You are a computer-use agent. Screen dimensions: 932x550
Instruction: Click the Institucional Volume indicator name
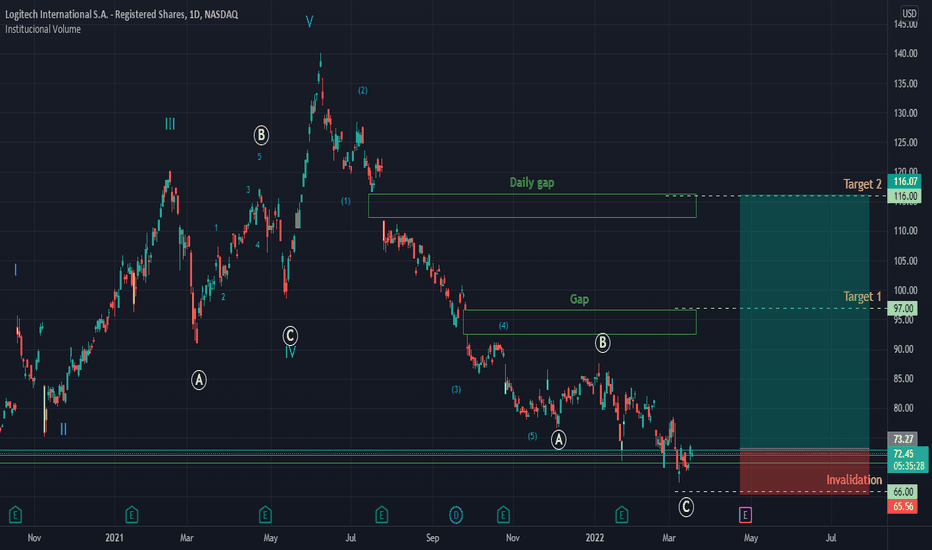pyautogui.click(x=43, y=29)
